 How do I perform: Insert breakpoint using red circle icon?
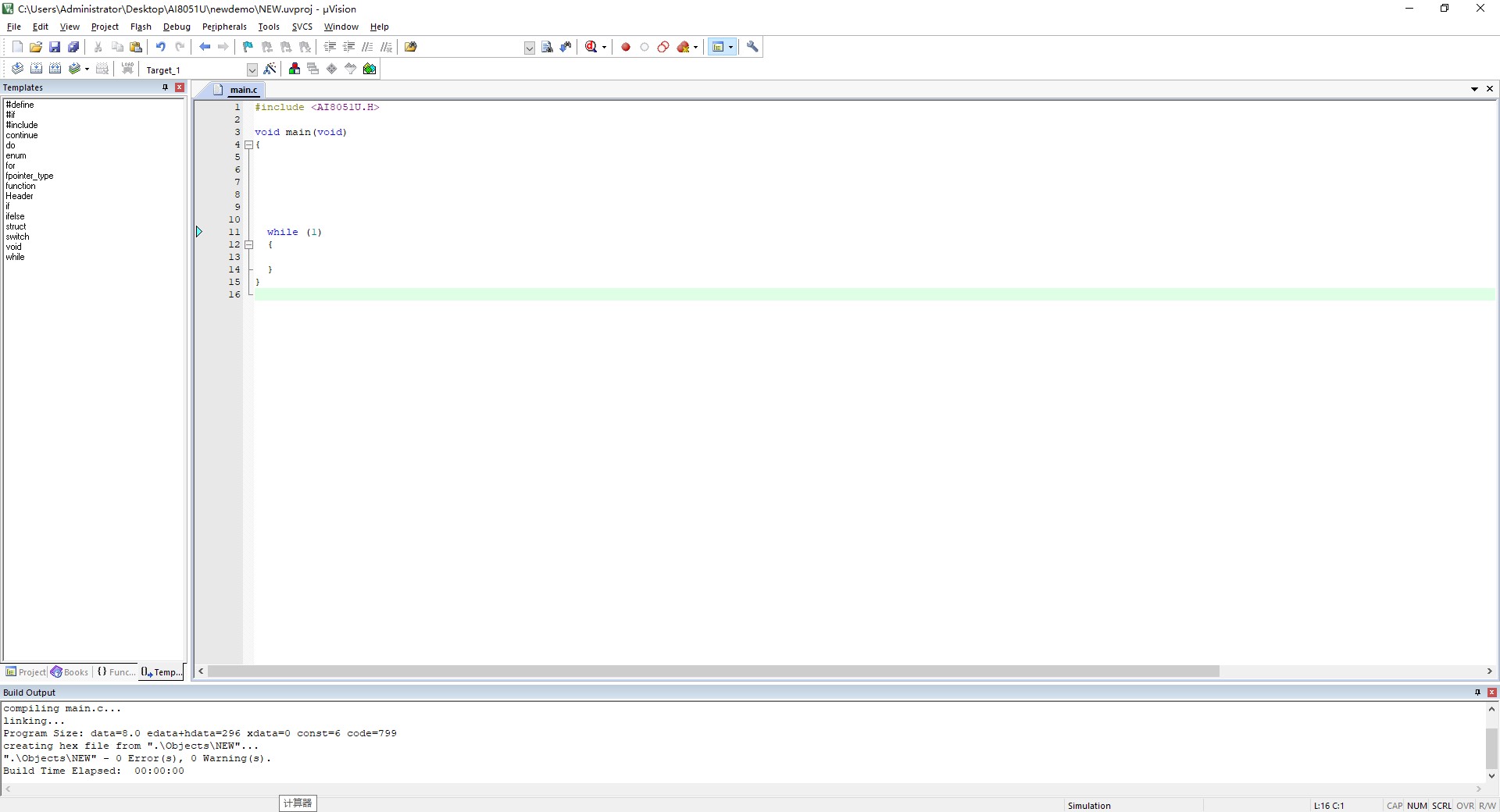(625, 47)
